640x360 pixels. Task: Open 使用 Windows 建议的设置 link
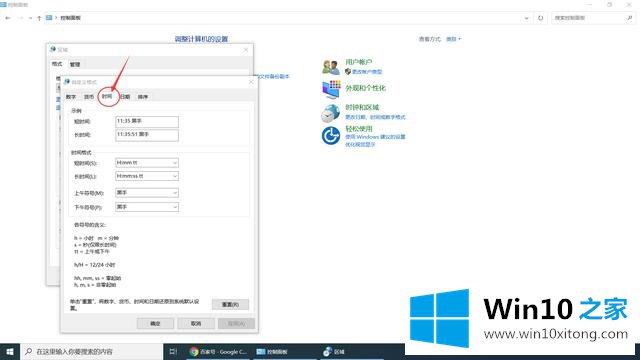(375, 137)
